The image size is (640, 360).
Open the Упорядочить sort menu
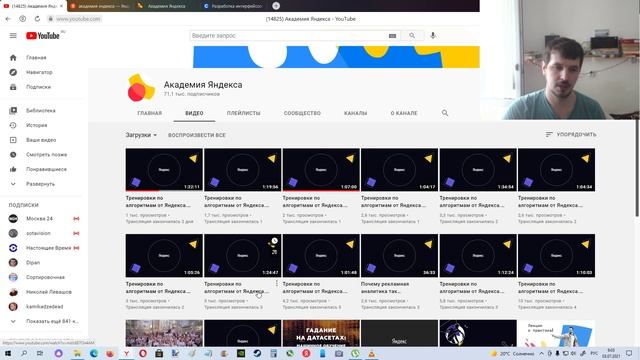(x=571, y=135)
